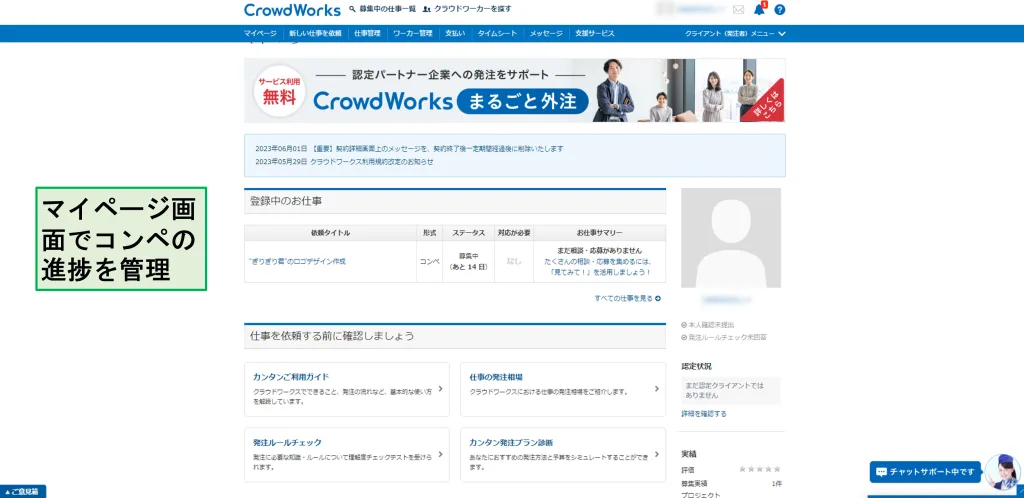Open 支援サービス menu item

coord(594,33)
